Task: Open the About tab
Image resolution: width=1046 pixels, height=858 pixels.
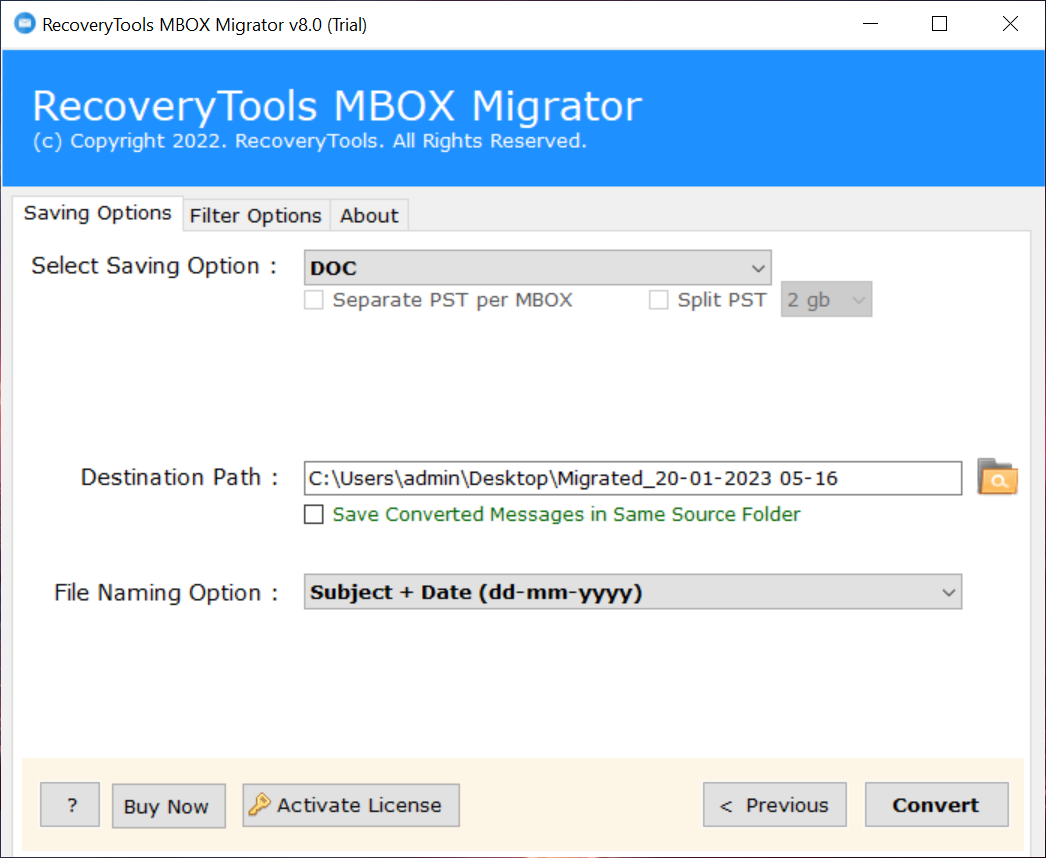Action: (369, 215)
